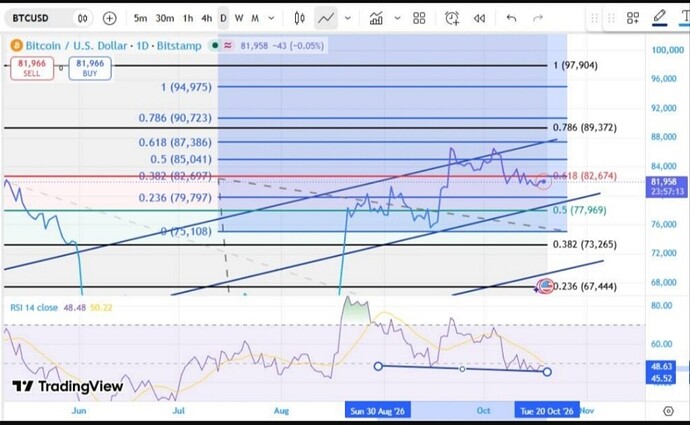The image size is (690, 425).
Task: Open the indicators icon
Action: (x=376, y=18)
